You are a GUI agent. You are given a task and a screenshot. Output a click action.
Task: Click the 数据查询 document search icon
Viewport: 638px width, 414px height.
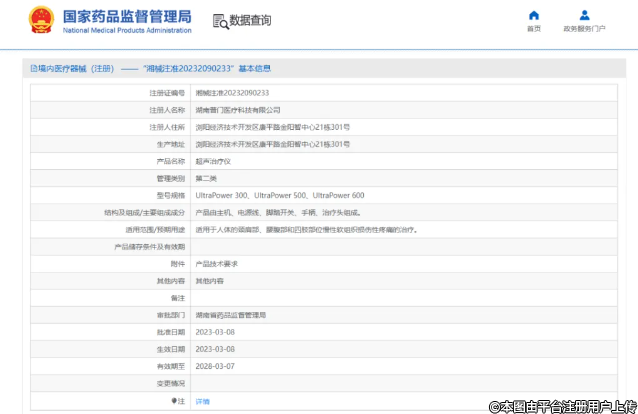coord(219,20)
